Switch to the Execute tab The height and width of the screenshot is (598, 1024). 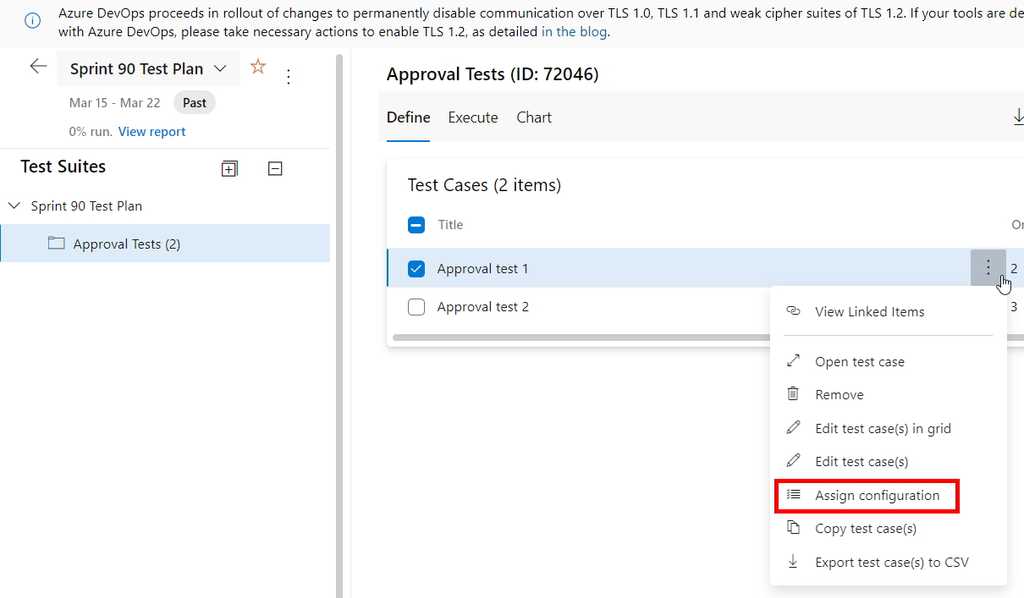click(x=472, y=117)
